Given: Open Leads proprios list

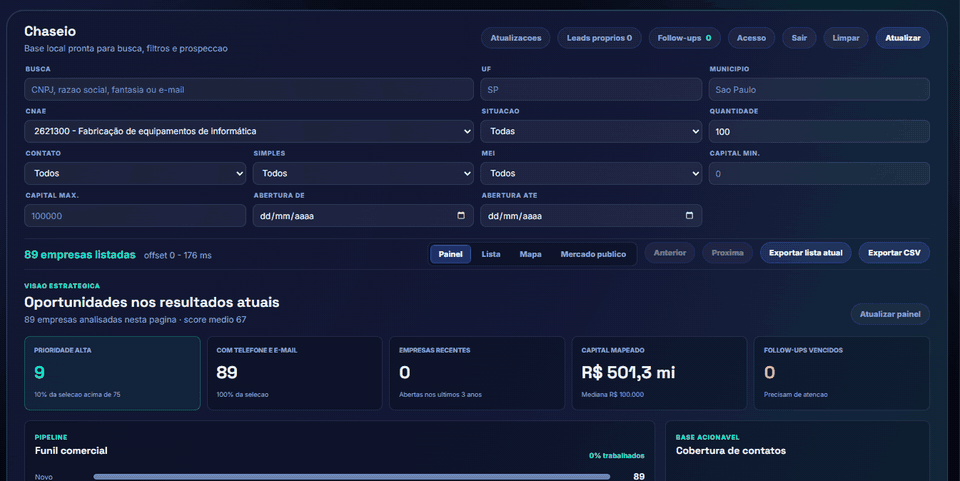Looking at the screenshot, I should (599, 38).
